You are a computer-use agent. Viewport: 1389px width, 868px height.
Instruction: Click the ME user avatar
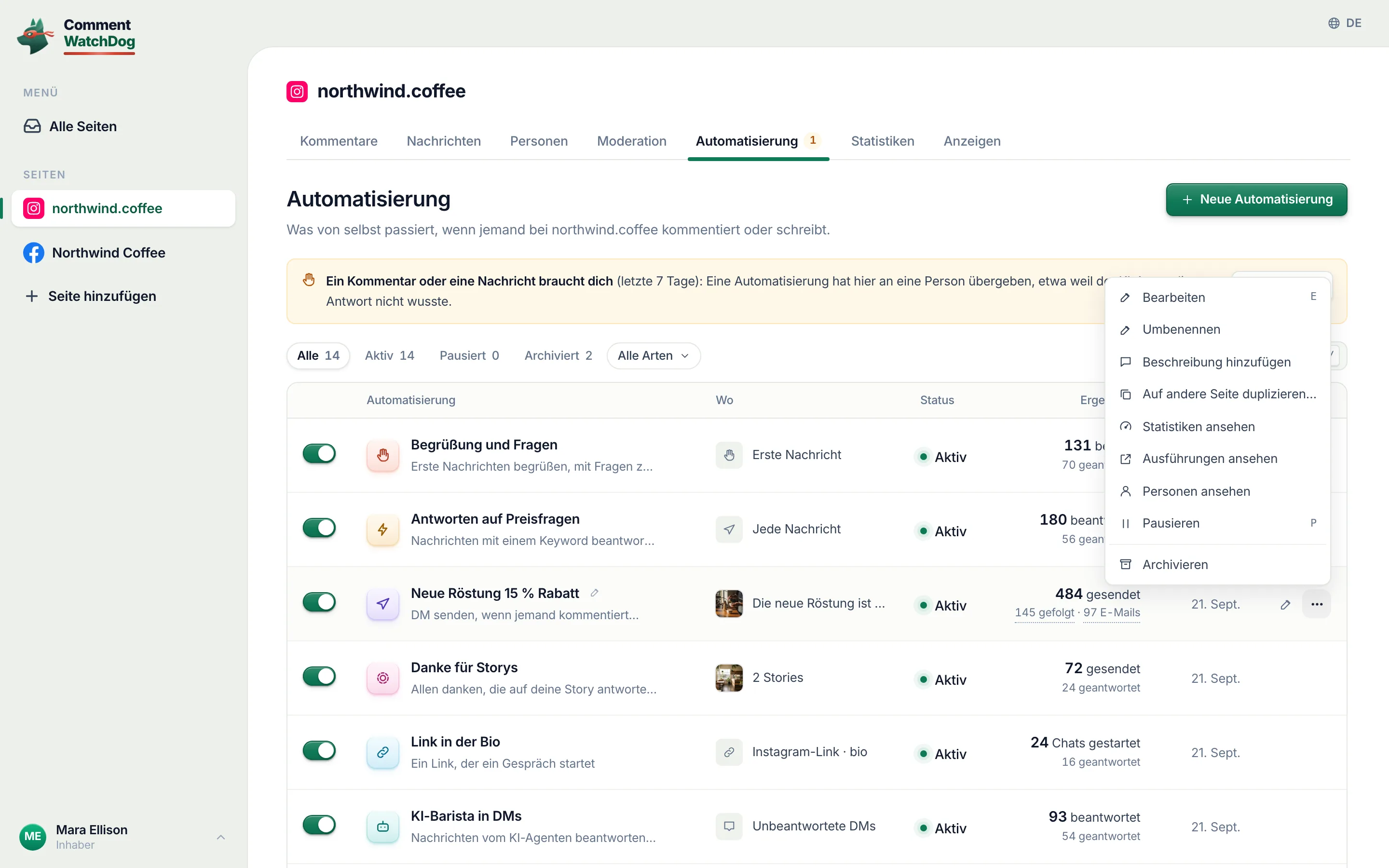click(33, 837)
